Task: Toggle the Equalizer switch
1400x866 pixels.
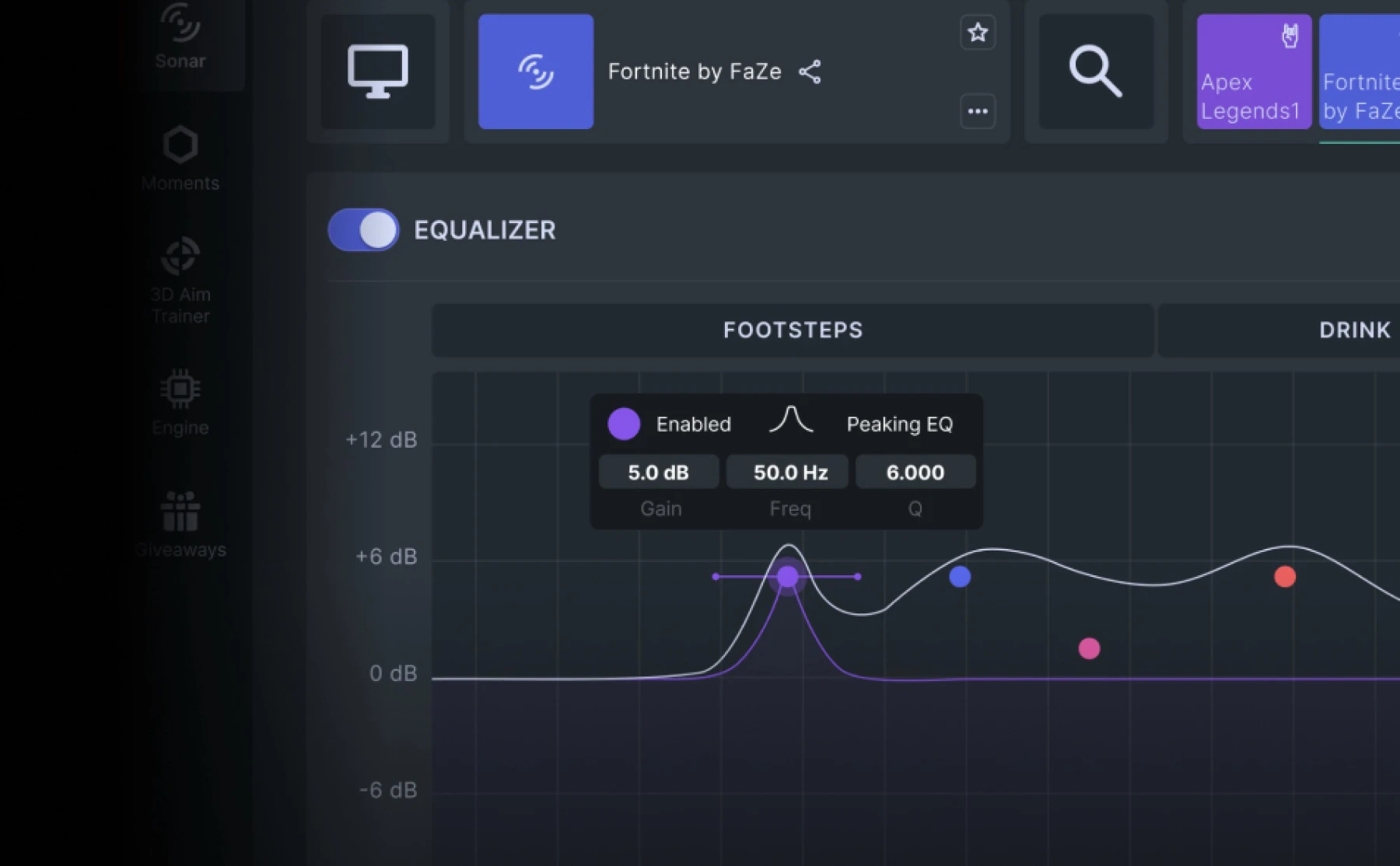Action: coord(364,230)
